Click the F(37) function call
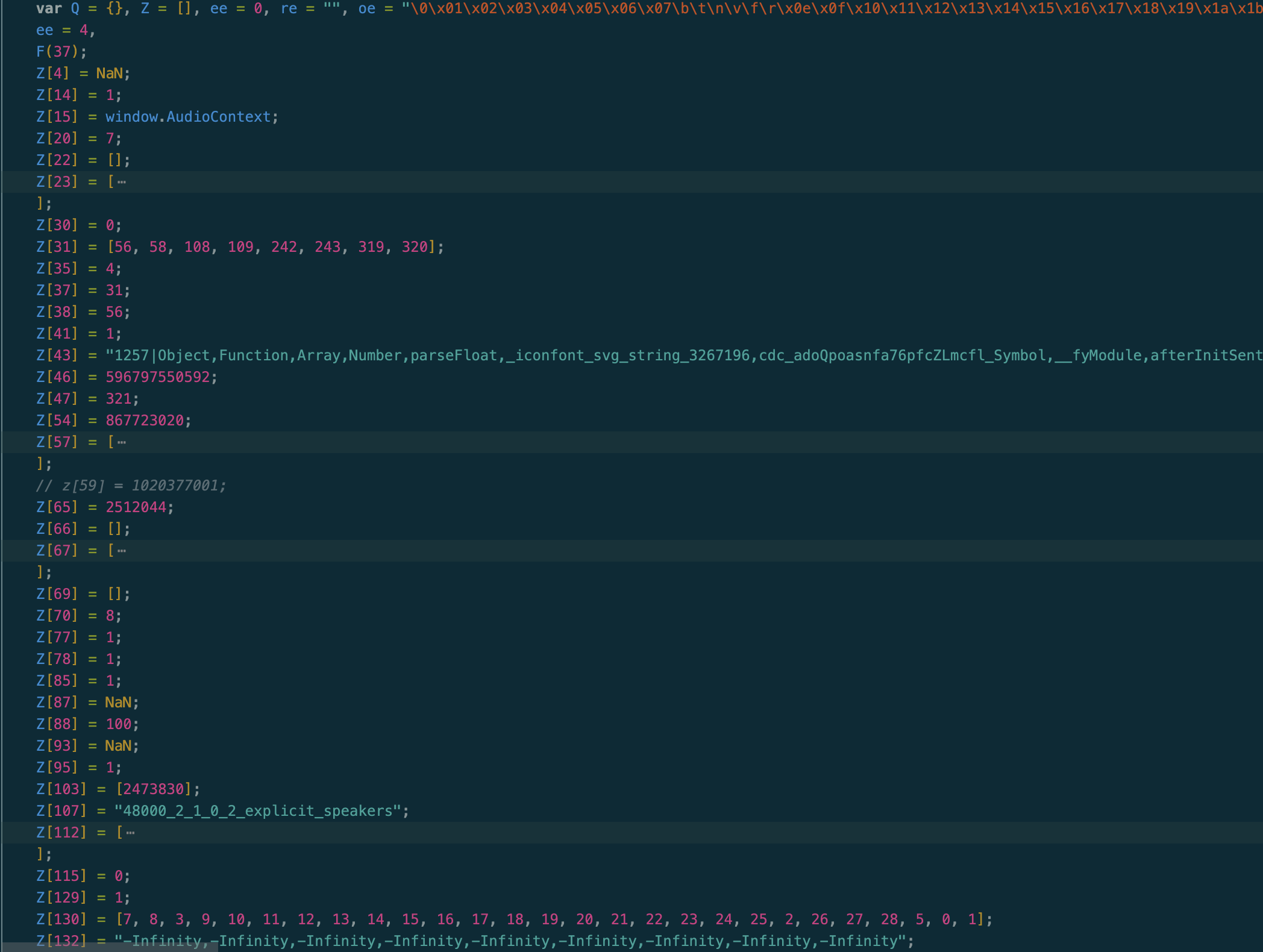 coord(58,52)
